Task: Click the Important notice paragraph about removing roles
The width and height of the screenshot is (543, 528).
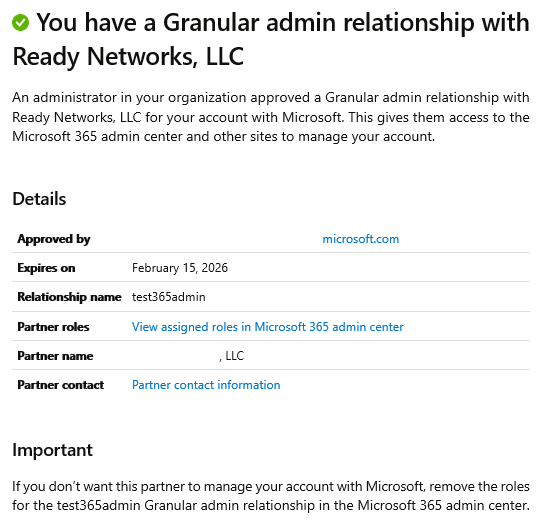Action: (271, 496)
